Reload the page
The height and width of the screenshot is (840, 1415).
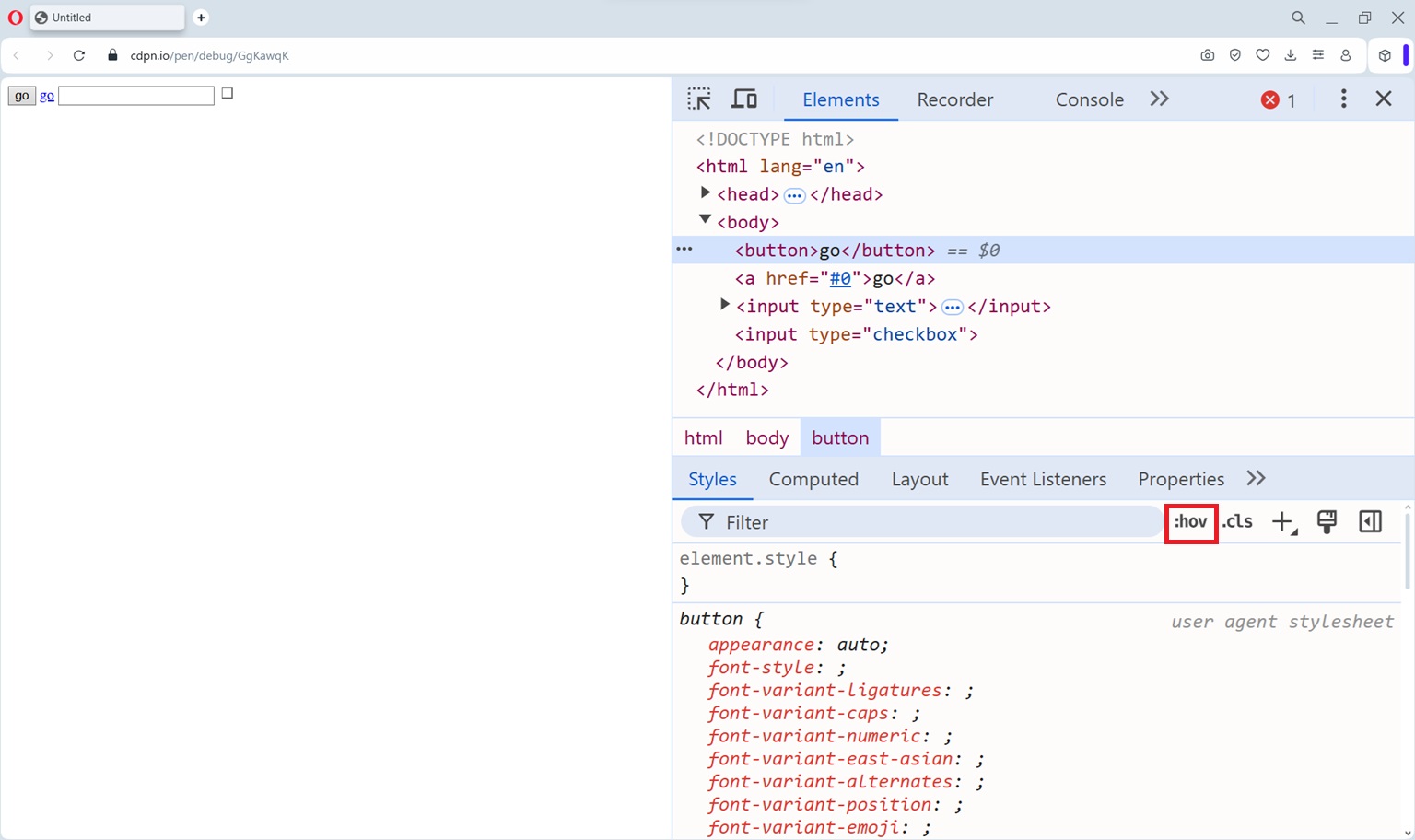tap(79, 55)
